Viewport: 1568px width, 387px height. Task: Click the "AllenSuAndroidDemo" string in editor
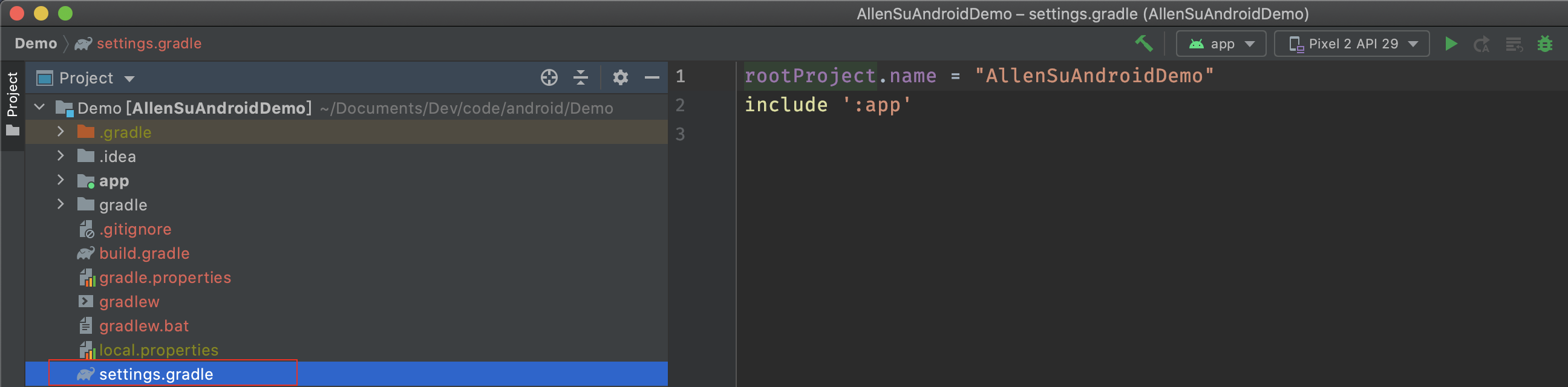(1094, 76)
